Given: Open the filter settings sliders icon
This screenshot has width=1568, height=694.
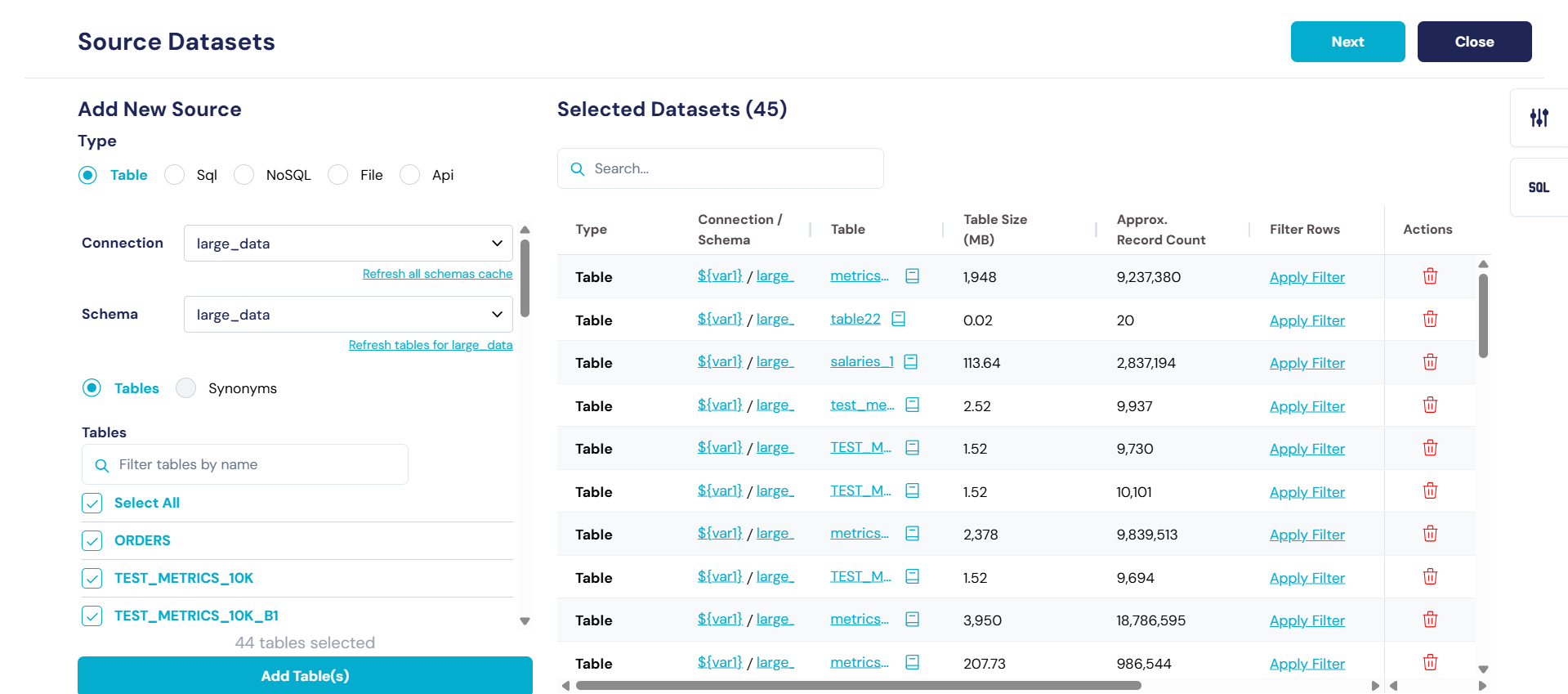Looking at the screenshot, I should click(1539, 118).
